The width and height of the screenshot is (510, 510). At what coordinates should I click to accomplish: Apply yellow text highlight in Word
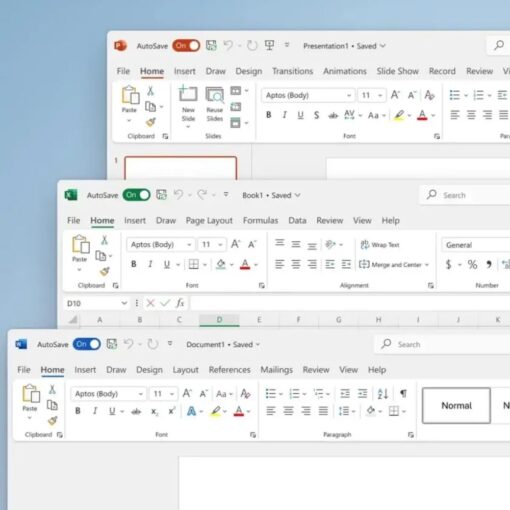point(216,411)
